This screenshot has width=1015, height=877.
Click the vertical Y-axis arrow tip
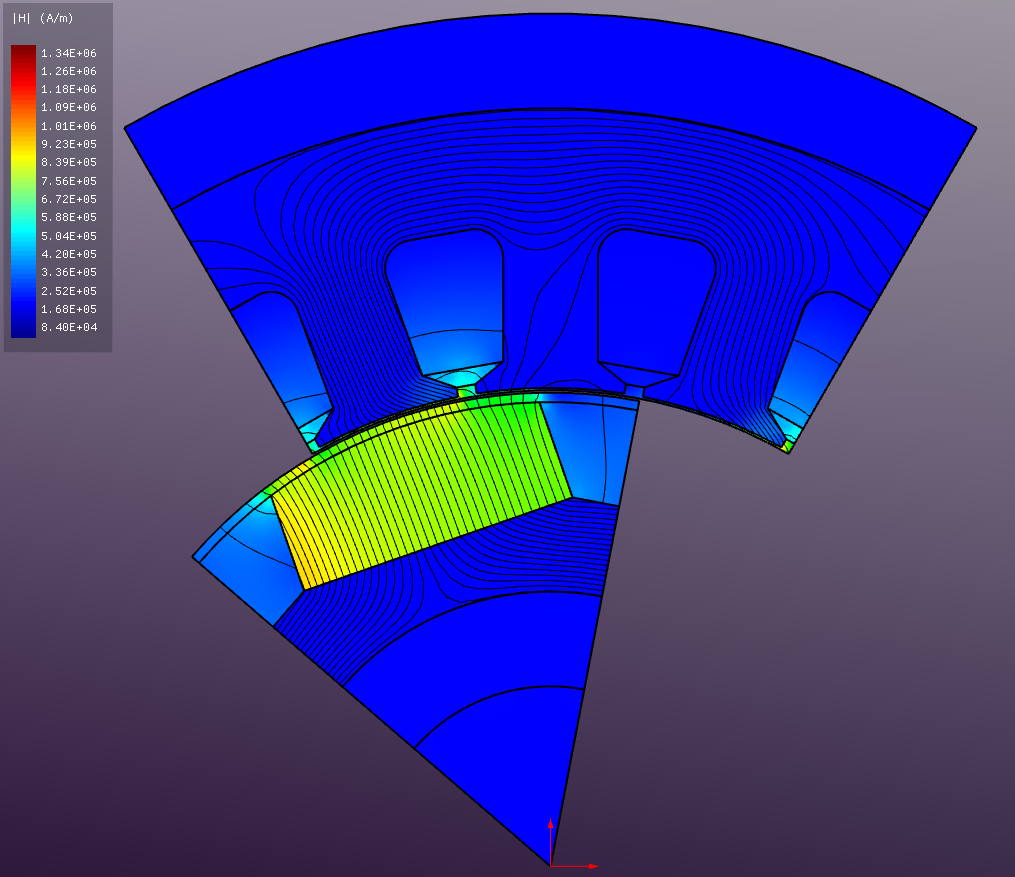[550, 822]
